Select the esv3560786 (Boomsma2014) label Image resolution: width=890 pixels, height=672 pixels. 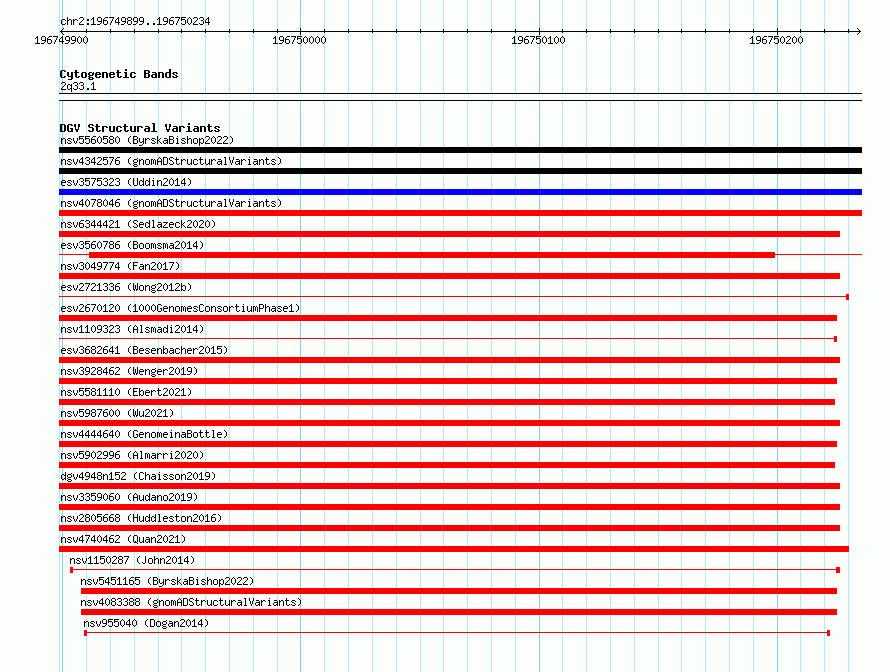[x=132, y=245]
